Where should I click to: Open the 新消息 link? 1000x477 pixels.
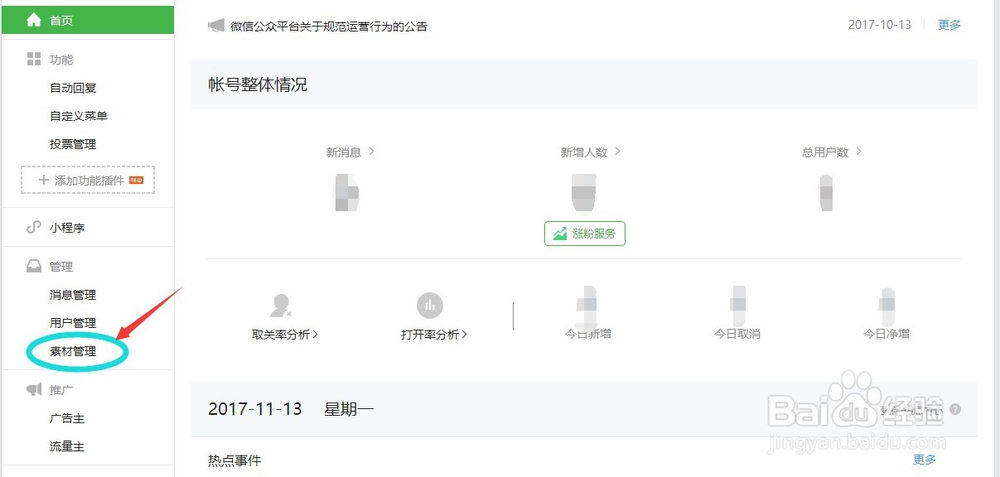click(x=344, y=152)
